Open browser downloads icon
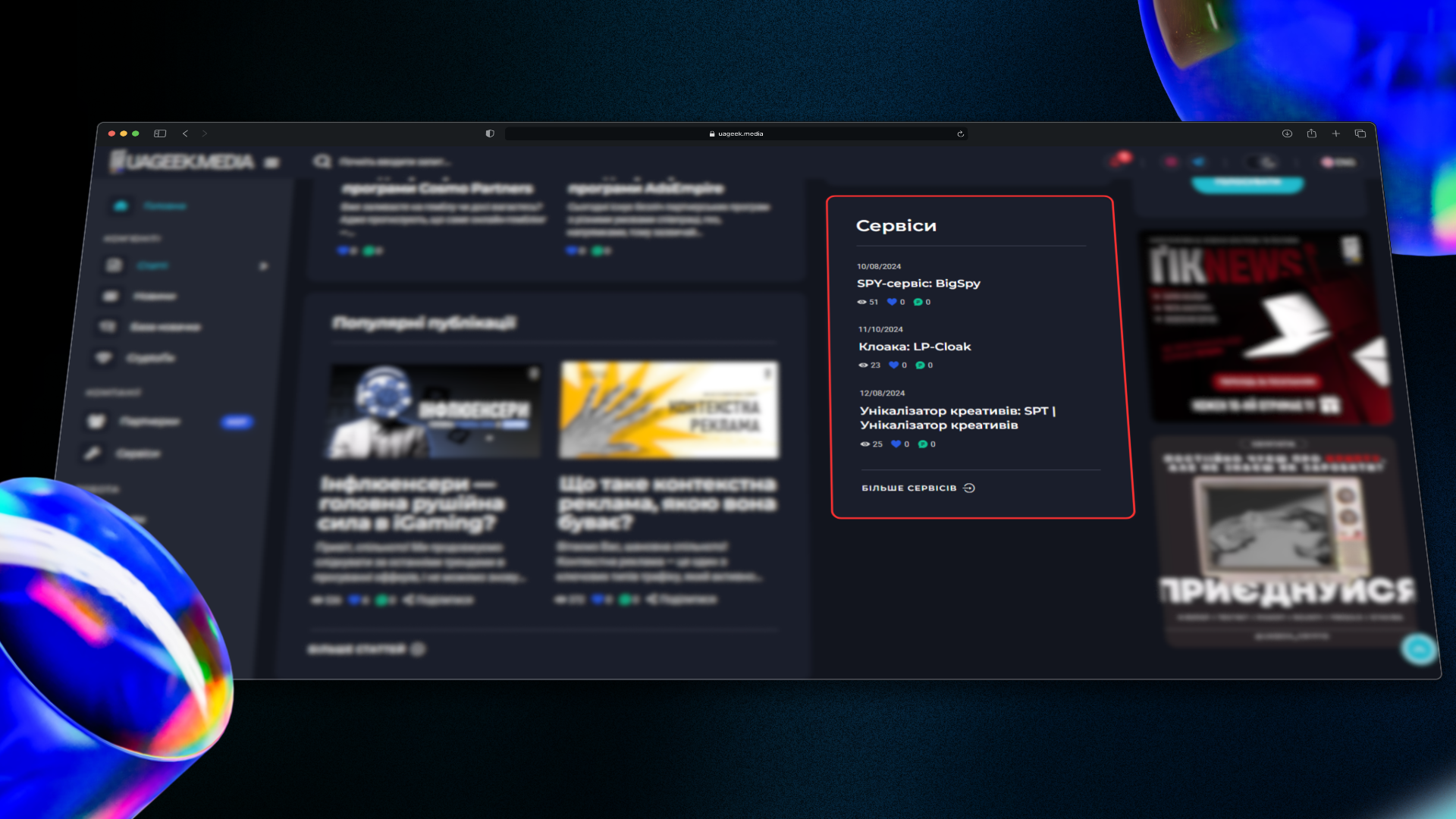This screenshot has width=1456, height=819. point(1287,133)
